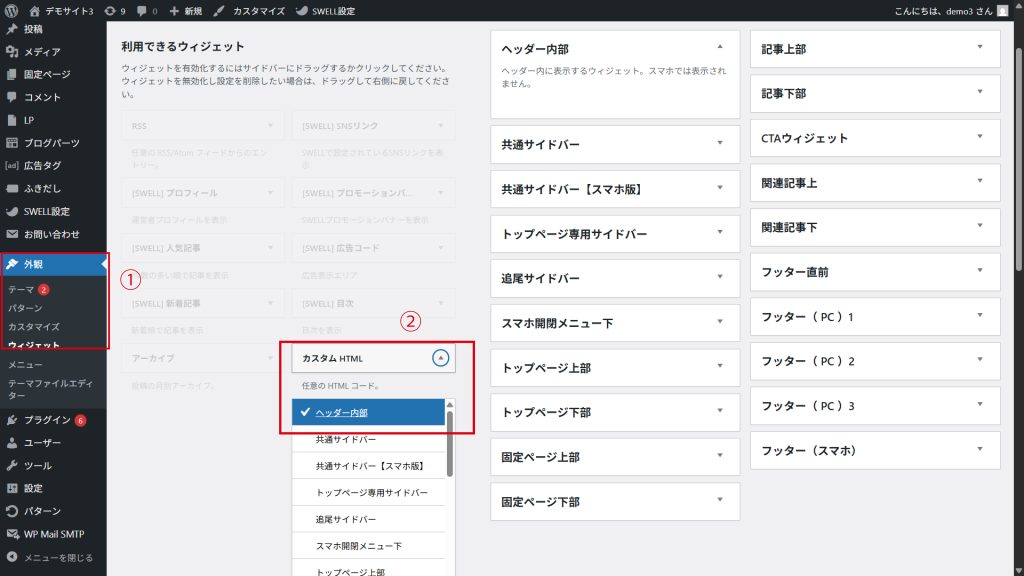Collapse the ヘッダー内部 widget area
Image resolution: width=1024 pixels, height=576 pixels.
pyautogui.click(x=719, y=46)
